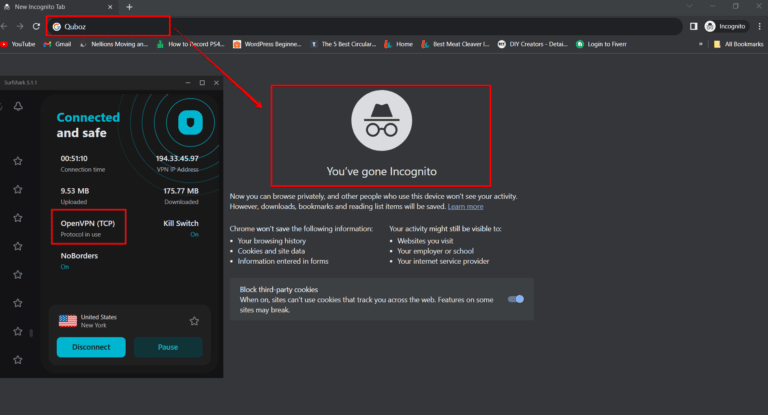
Task: Open the Learn more link
Action: point(465,206)
